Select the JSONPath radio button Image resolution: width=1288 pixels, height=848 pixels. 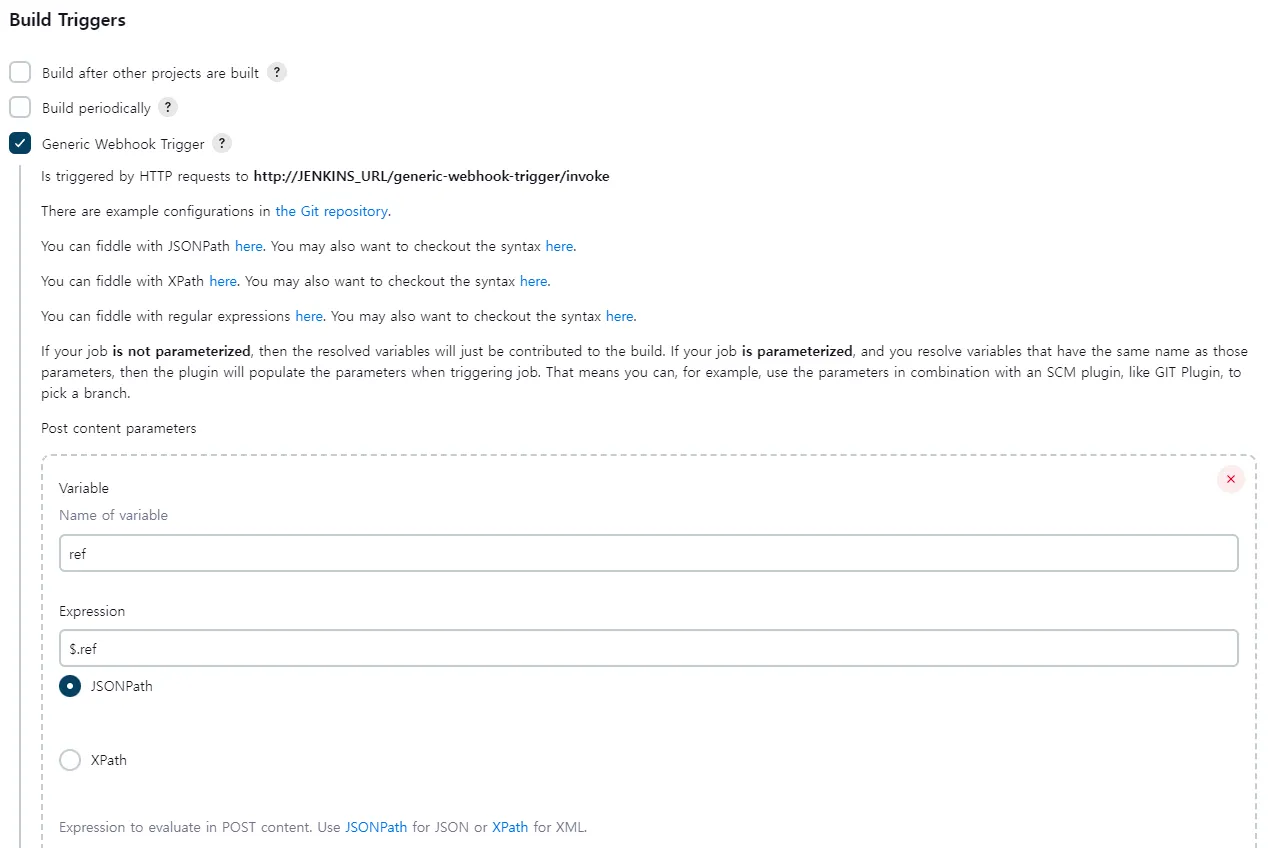pyautogui.click(x=69, y=686)
